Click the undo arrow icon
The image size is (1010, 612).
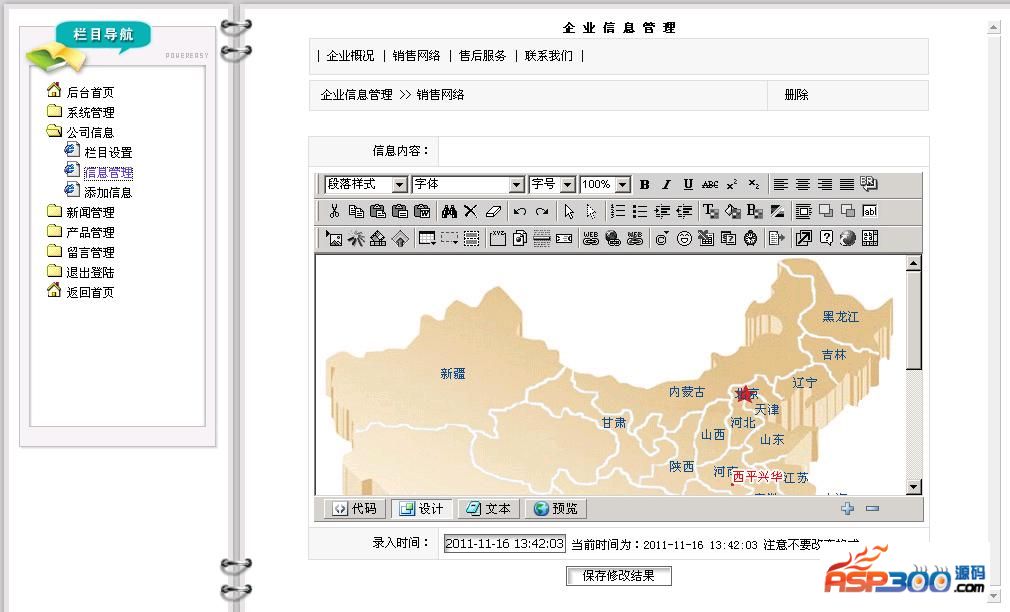(519, 211)
